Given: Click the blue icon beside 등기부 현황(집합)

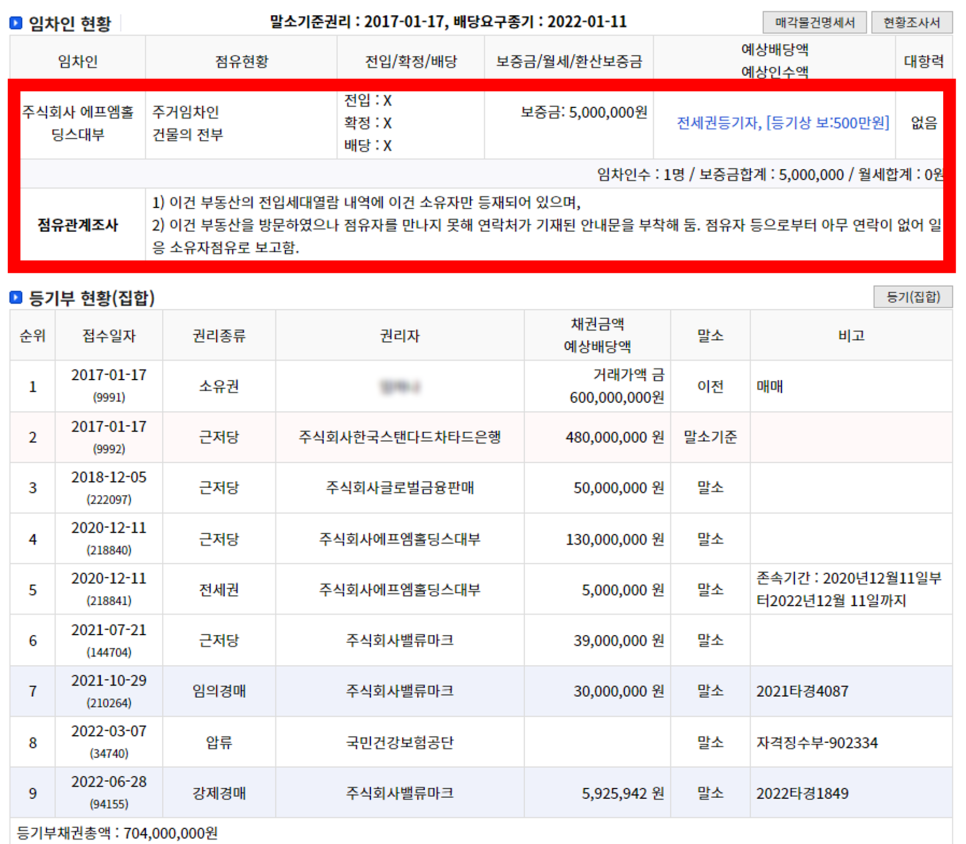Looking at the screenshot, I should (x=16, y=298).
